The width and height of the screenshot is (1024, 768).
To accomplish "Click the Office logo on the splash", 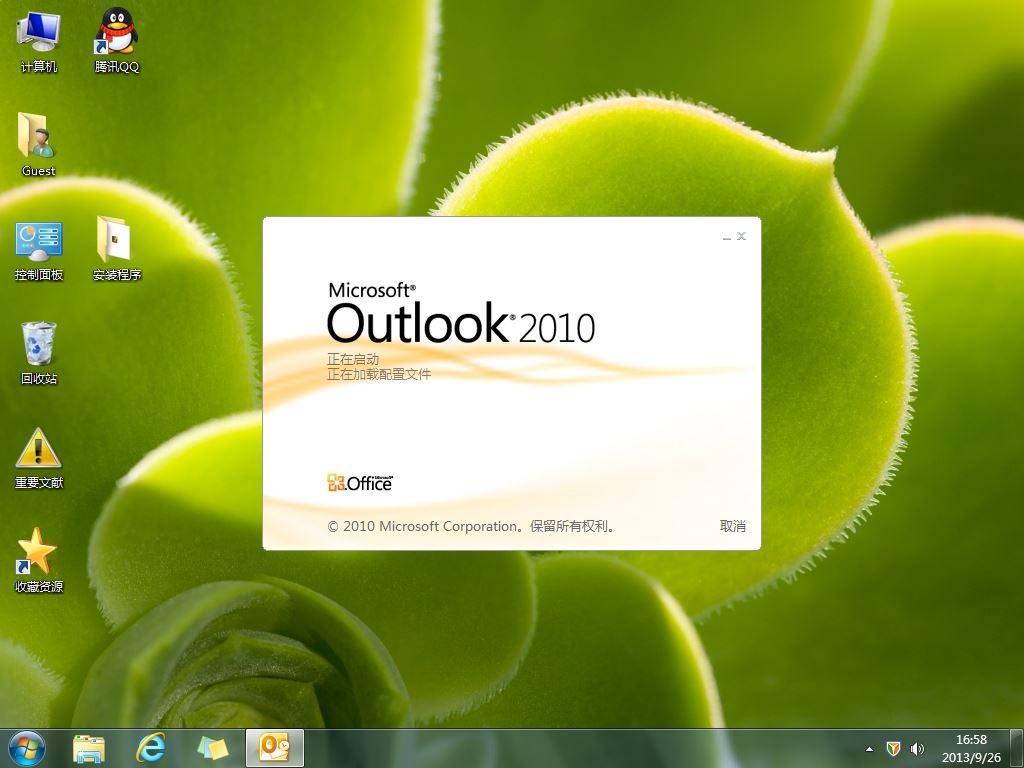I will click(360, 483).
